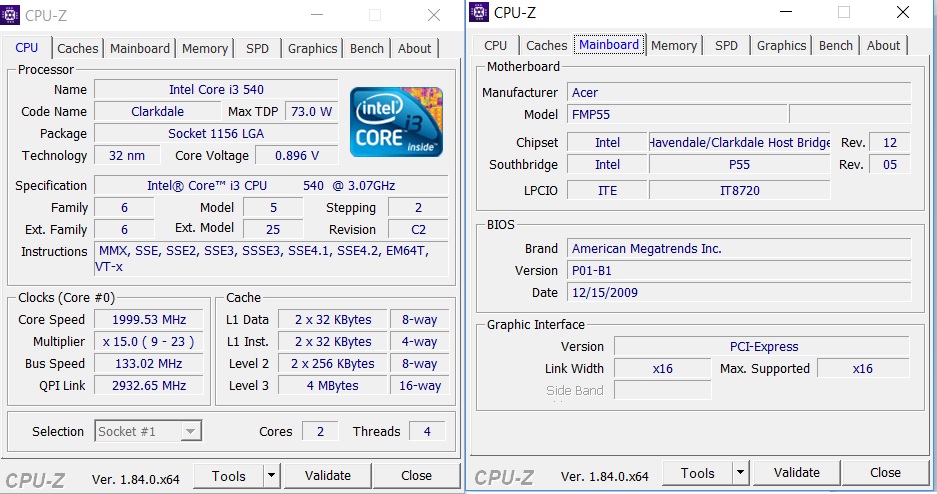Click Validate in the left window
Screen dimensions: 937x494
327,475
